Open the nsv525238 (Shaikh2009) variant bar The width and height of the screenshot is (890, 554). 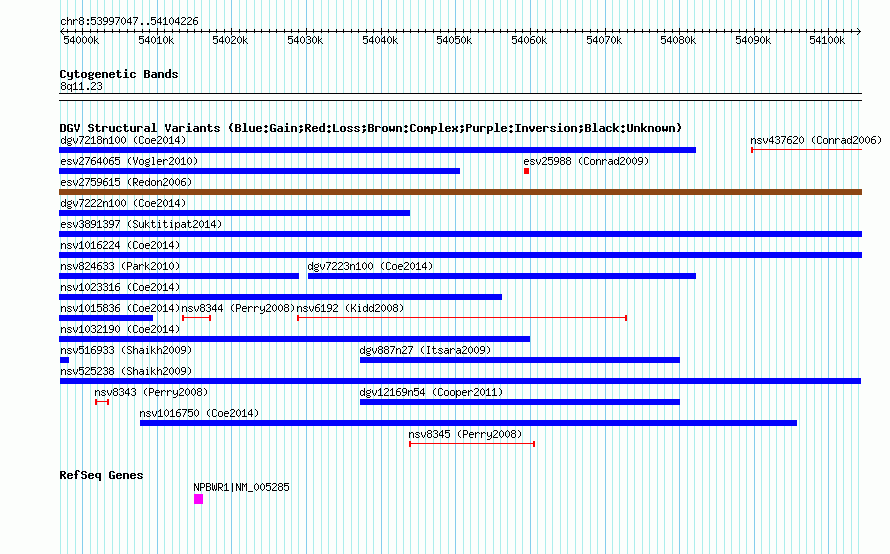tap(460, 381)
